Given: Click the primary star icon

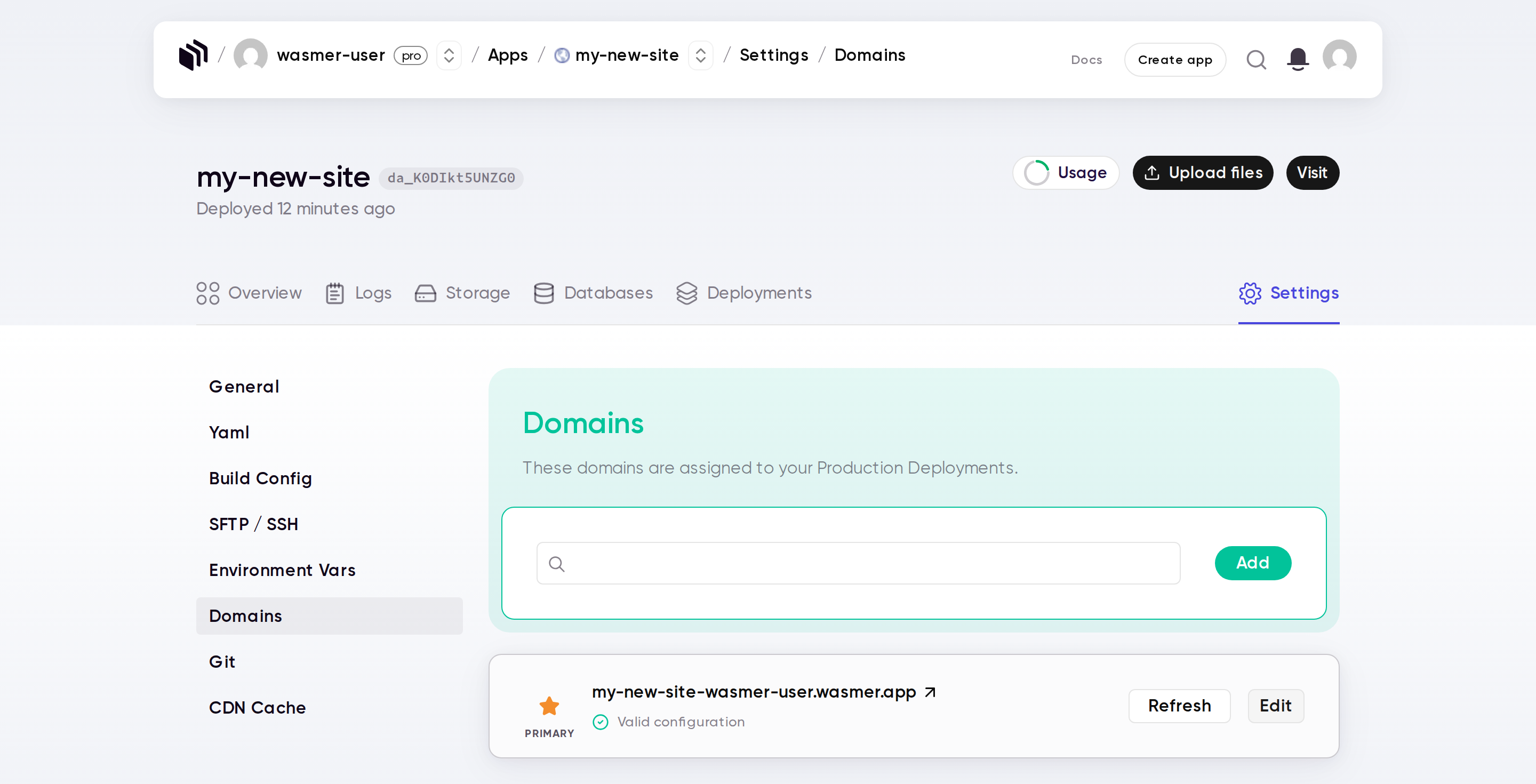Looking at the screenshot, I should (549, 706).
